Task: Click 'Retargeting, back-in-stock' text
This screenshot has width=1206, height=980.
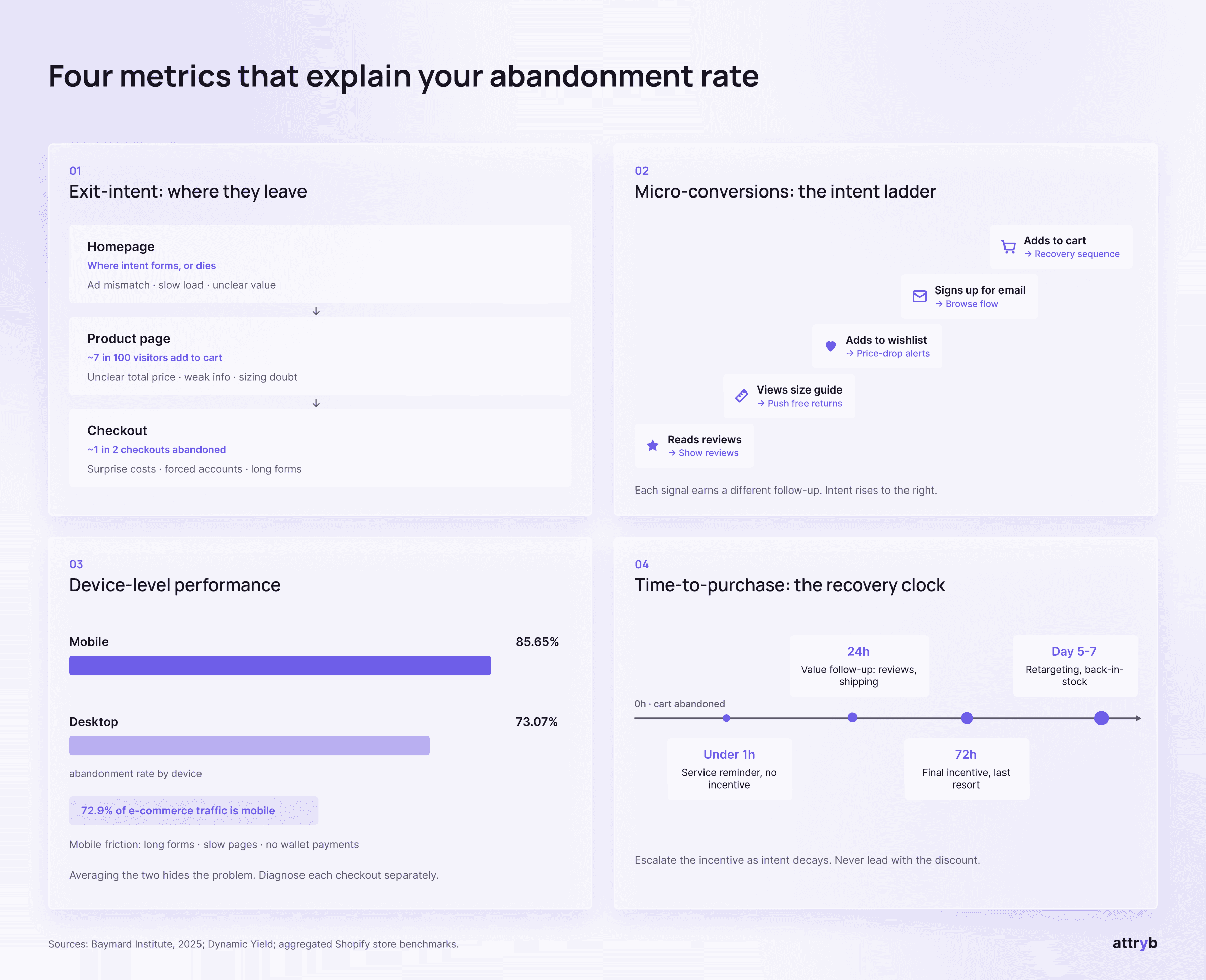Action: tap(1074, 676)
